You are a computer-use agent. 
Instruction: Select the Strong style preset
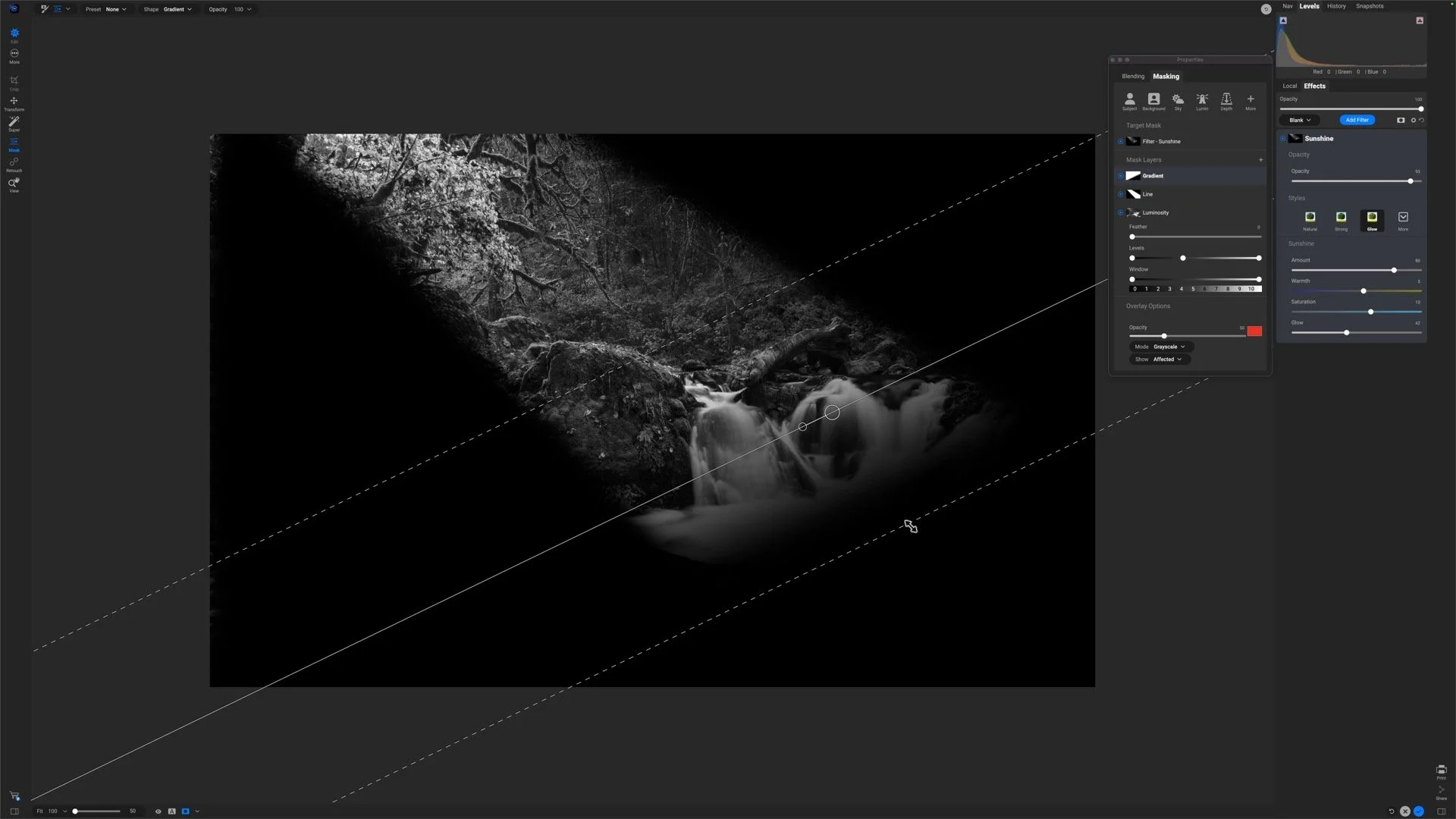point(1341,221)
